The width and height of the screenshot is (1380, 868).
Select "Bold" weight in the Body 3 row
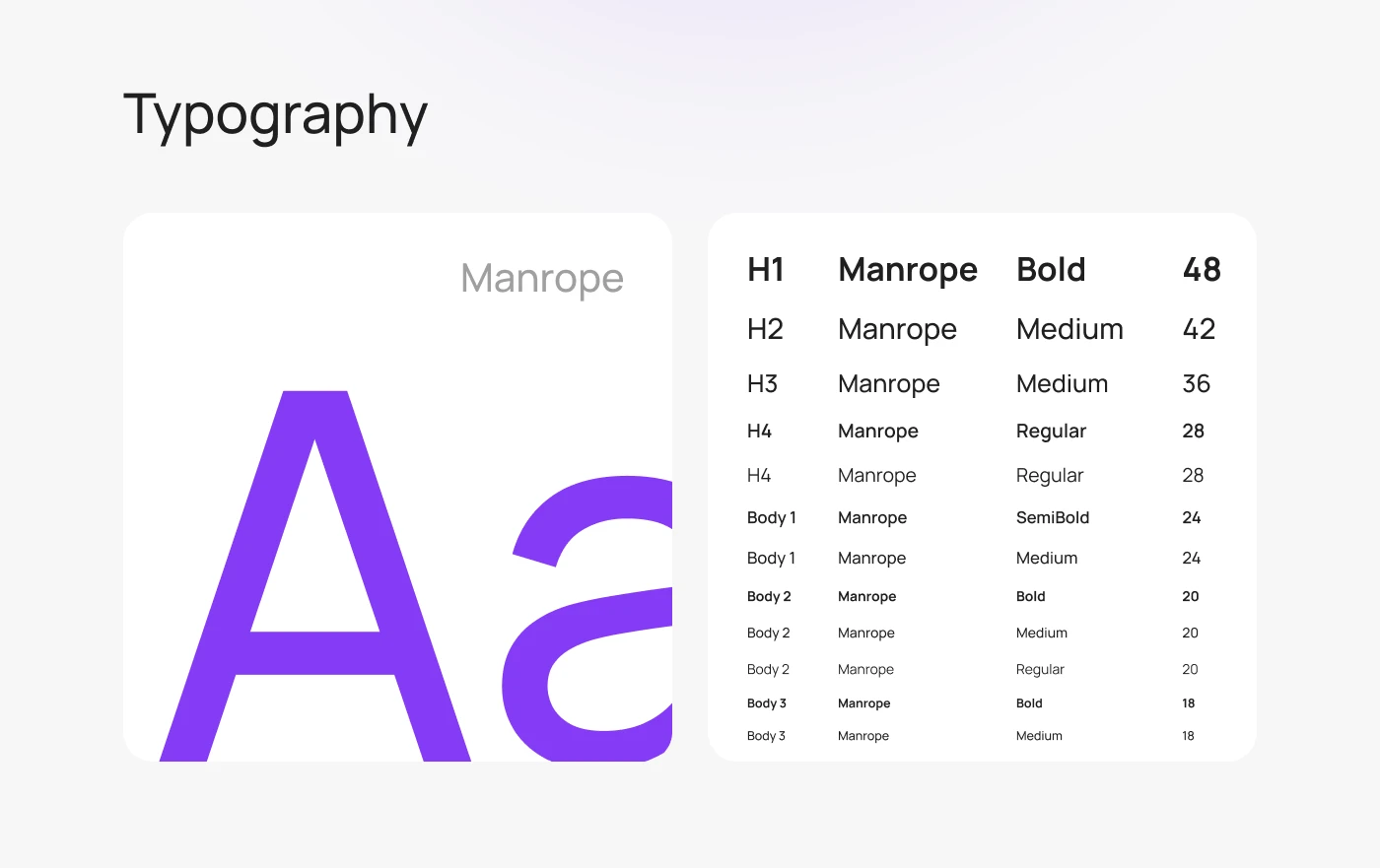coord(1029,703)
